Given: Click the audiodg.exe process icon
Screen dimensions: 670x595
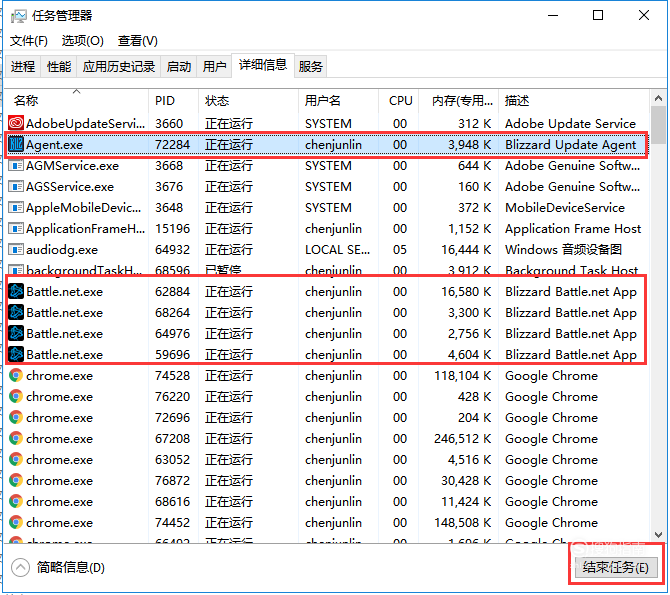Looking at the screenshot, I should pos(16,249).
